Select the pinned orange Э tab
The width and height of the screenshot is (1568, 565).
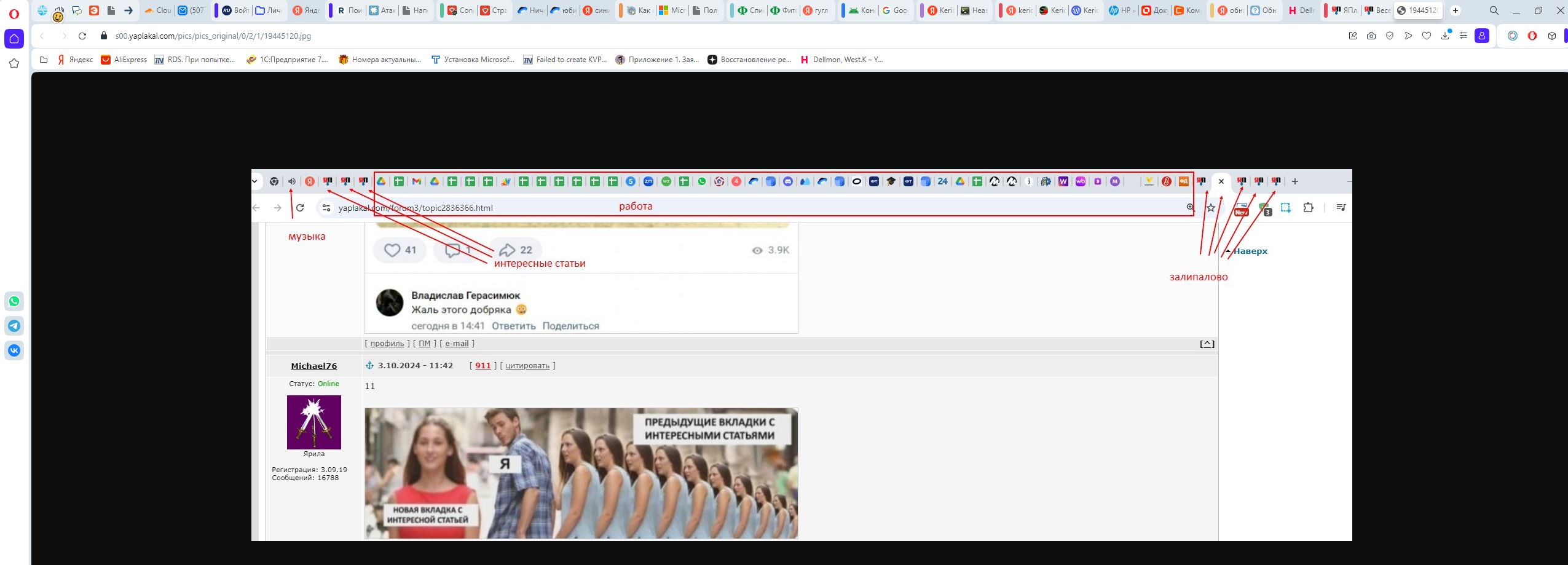(94, 10)
